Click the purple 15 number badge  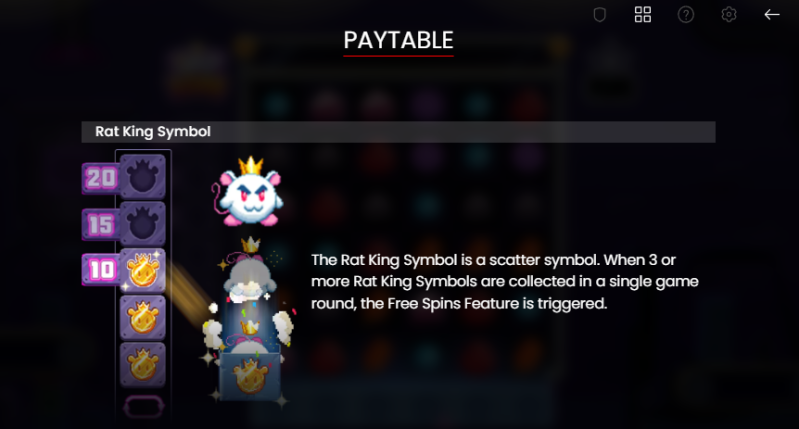click(101, 224)
